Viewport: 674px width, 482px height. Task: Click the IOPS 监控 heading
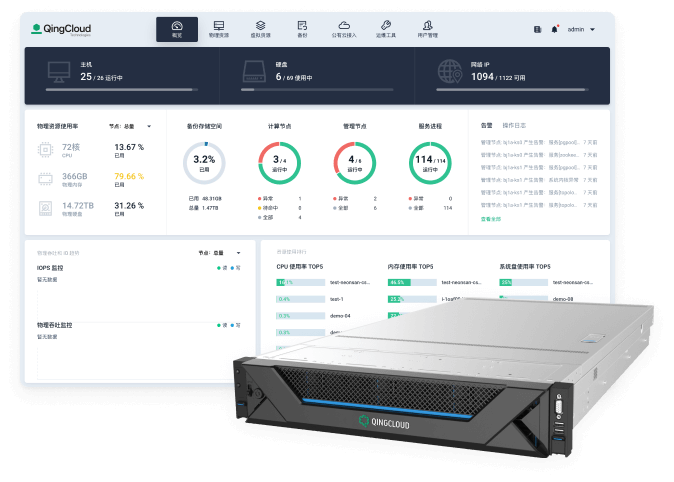tap(50, 268)
